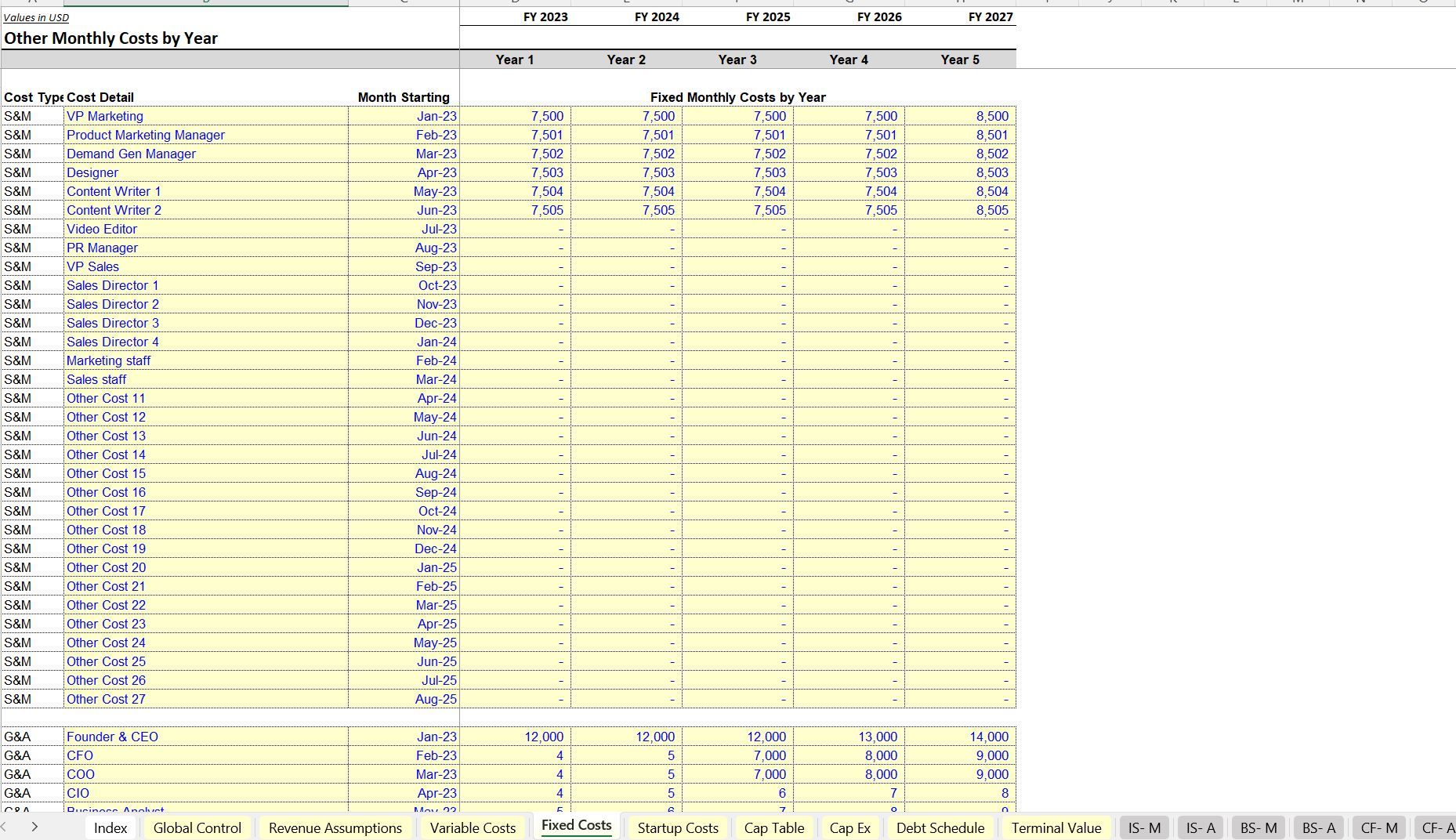View the Revenue Assumptions sheet
The height and width of the screenshot is (840, 1456).
click(335, 827)
